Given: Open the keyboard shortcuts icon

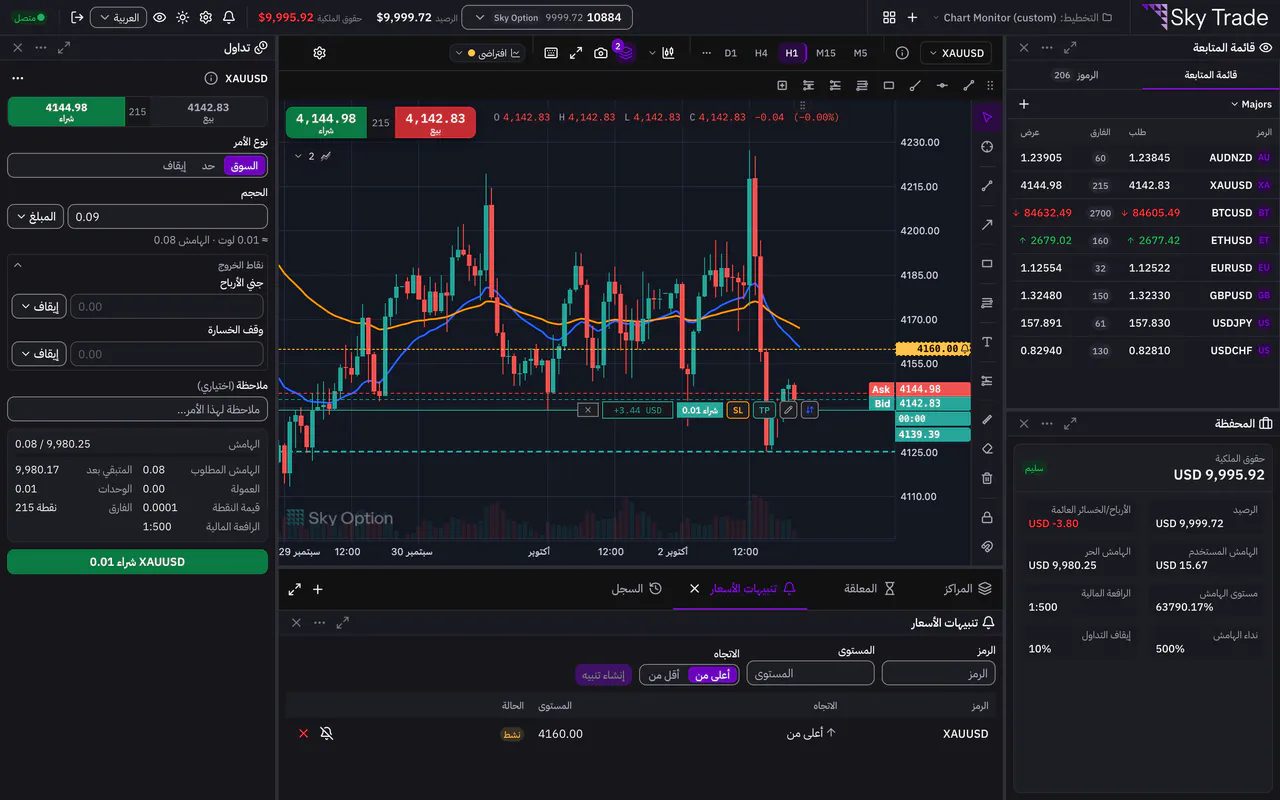Looking at the screenshot, I should [x=551, y=53].
